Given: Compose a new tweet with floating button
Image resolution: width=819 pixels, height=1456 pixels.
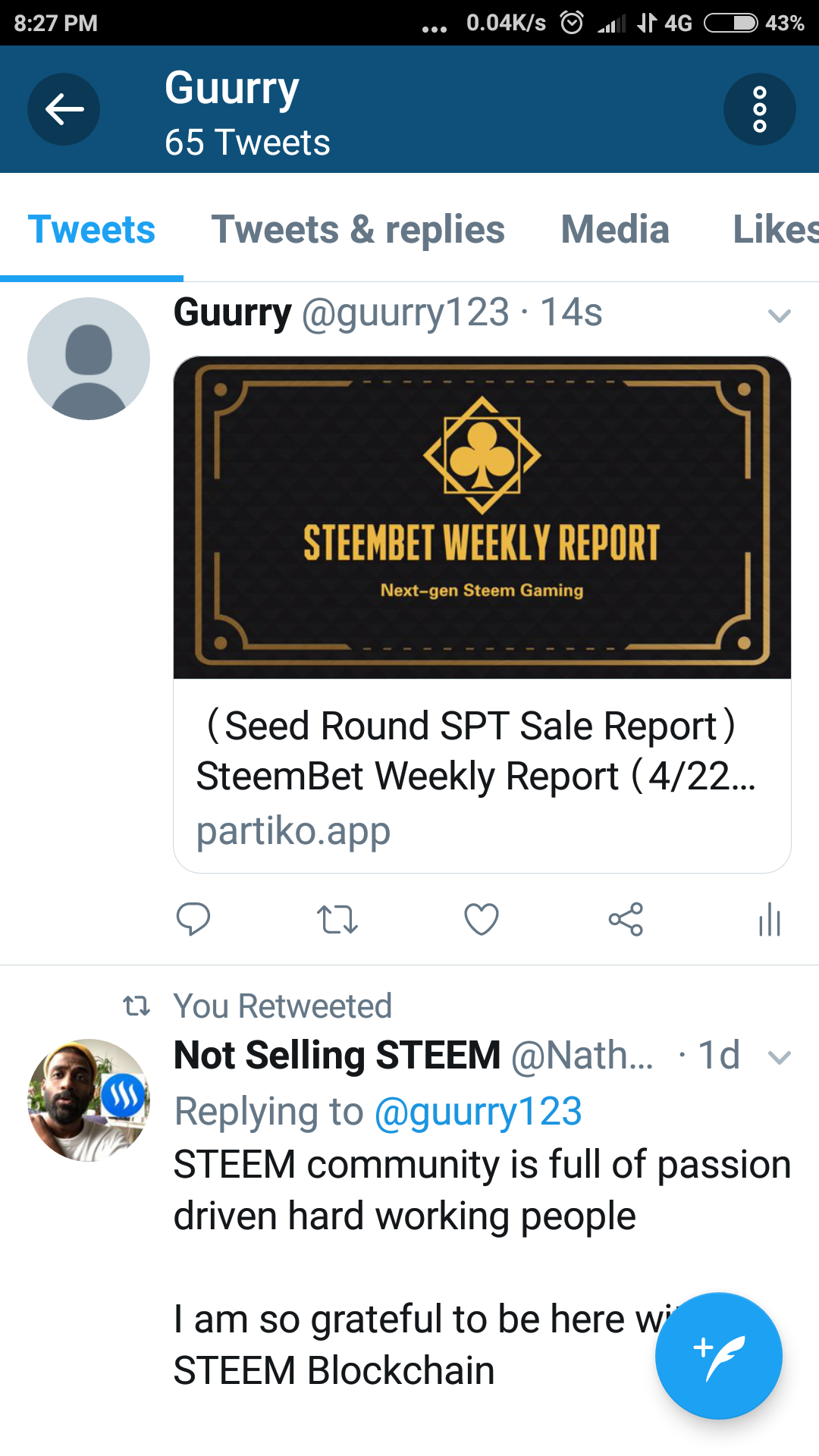Looking at the screenshot, I should (718, 1355).
